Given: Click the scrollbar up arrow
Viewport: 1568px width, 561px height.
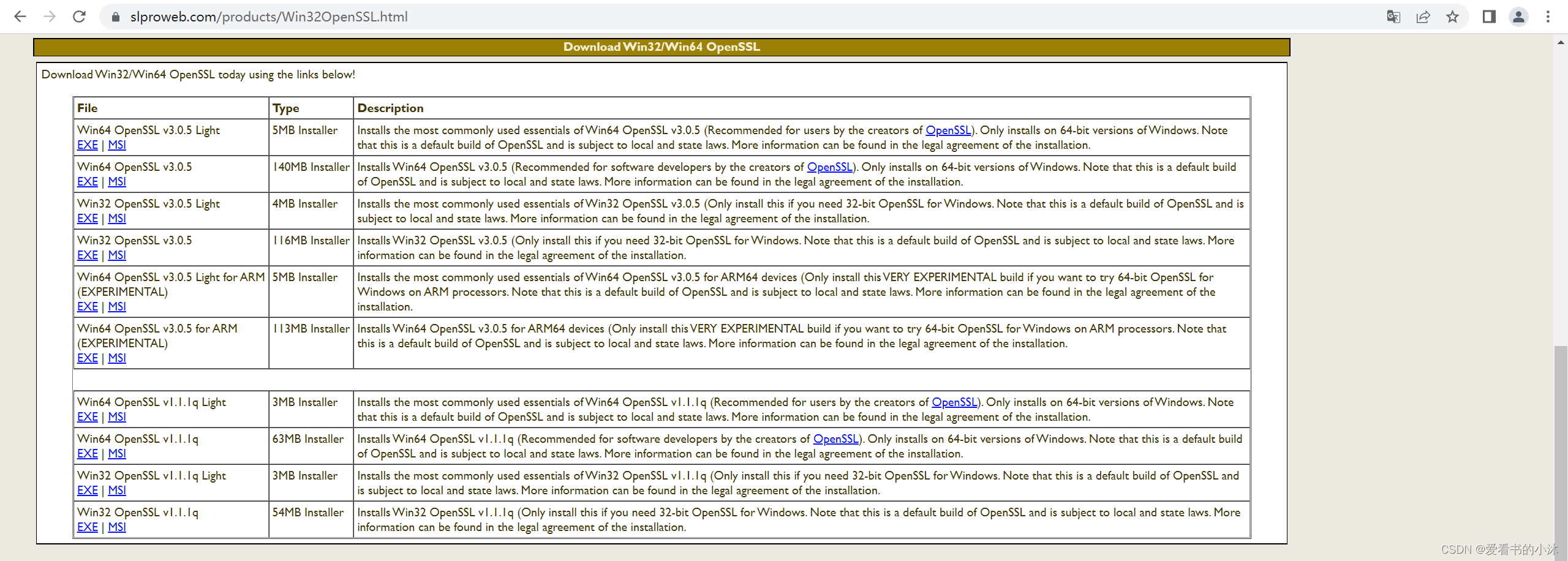Looking at the screenshot, I should (x=1560, y=43).
